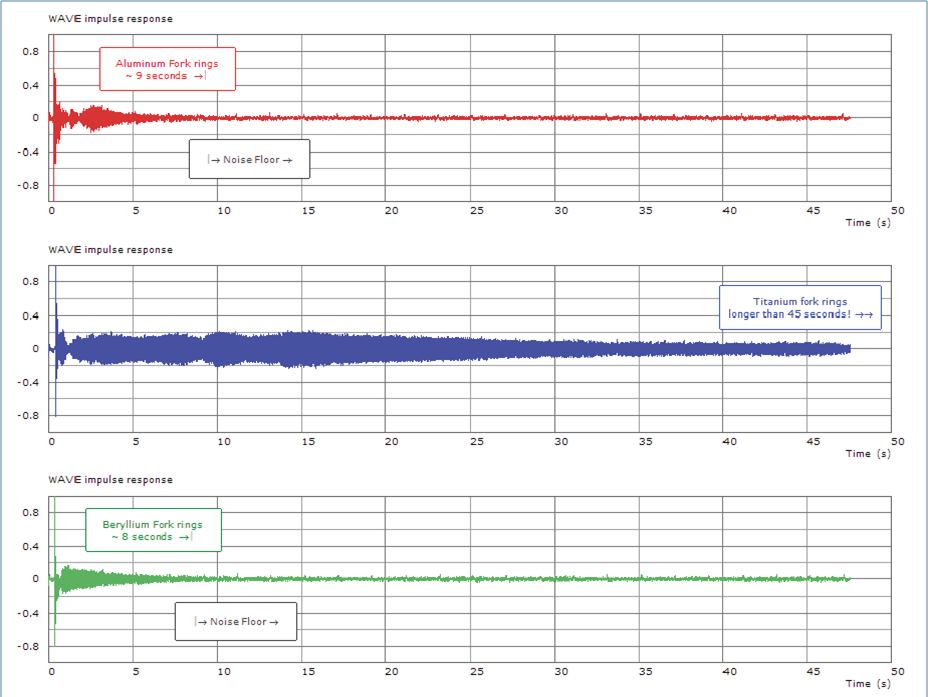Image resolution: width=928 pixels, height=697 pixels.
Task: Click the 'WAVE impulse response' title above the blue plot
Action: click(x=111, y=250)
